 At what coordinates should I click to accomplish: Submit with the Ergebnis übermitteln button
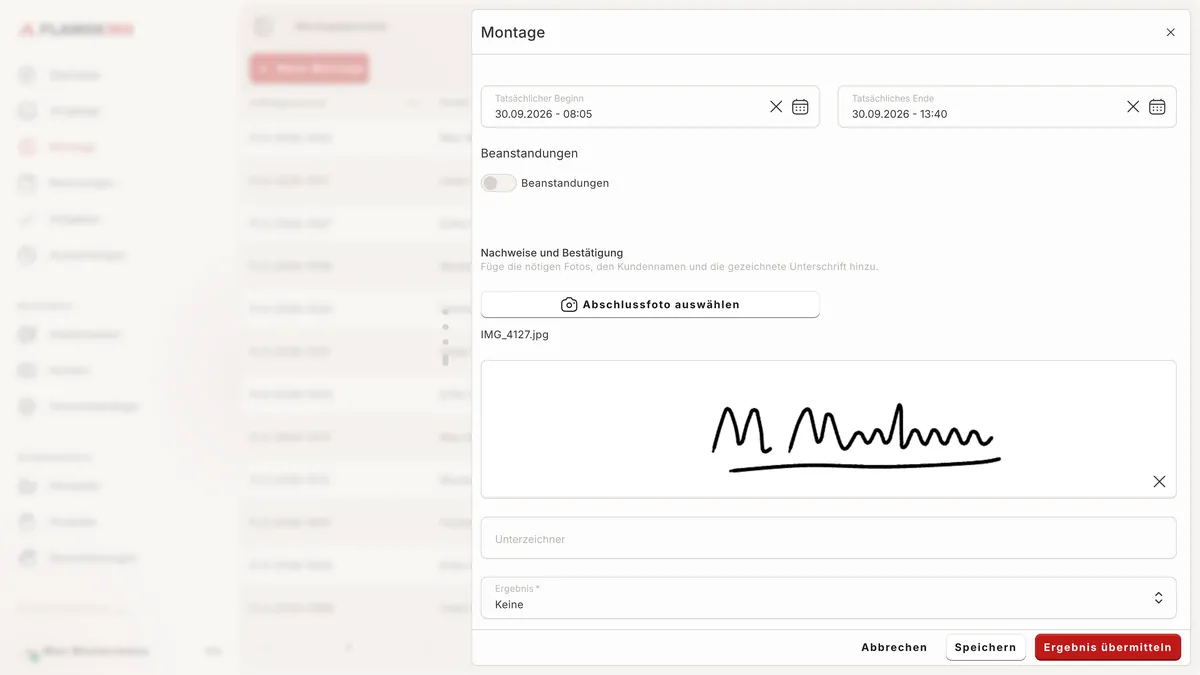coord(1107,647)
